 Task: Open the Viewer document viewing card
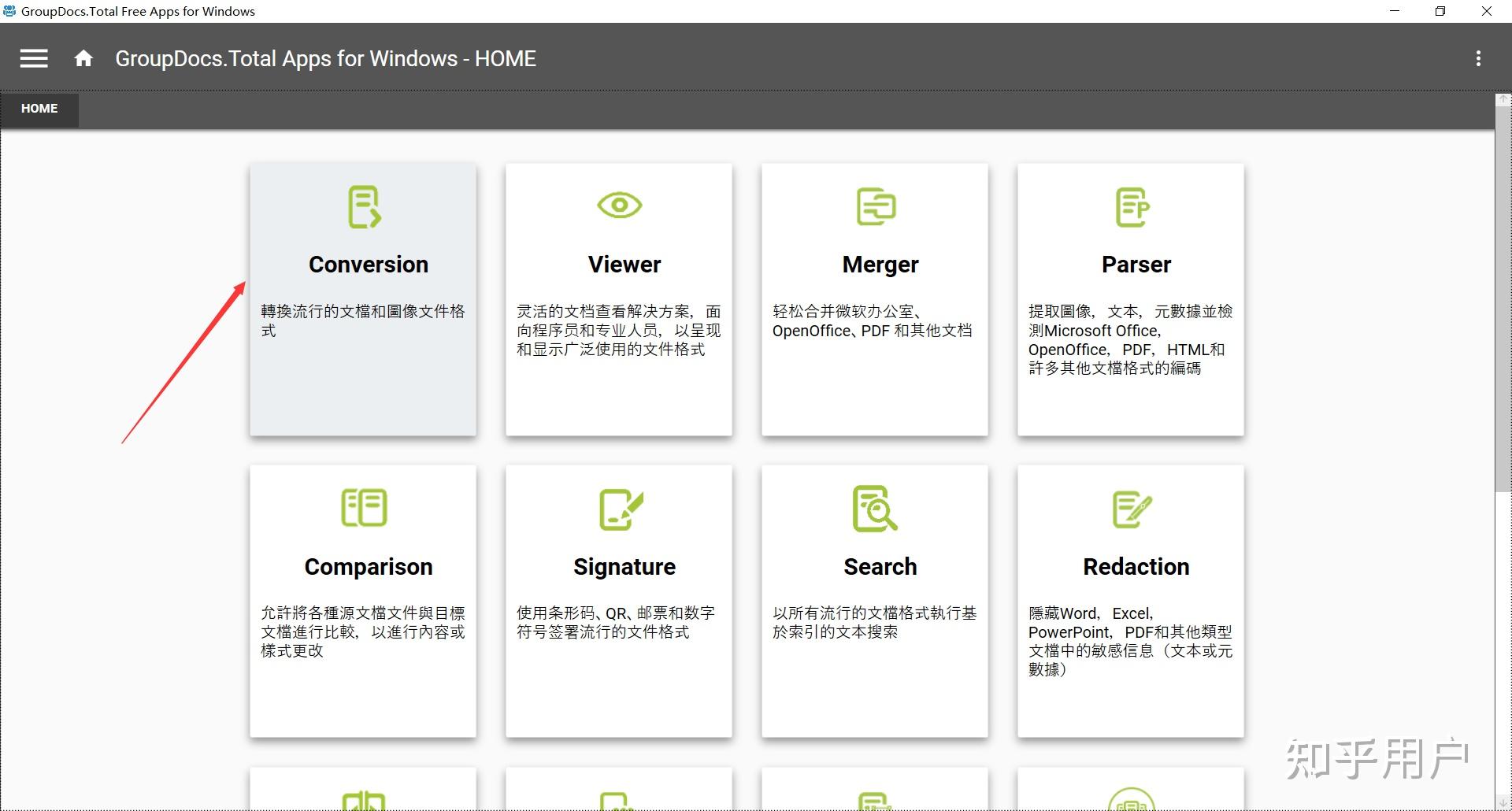coord(618,299)
